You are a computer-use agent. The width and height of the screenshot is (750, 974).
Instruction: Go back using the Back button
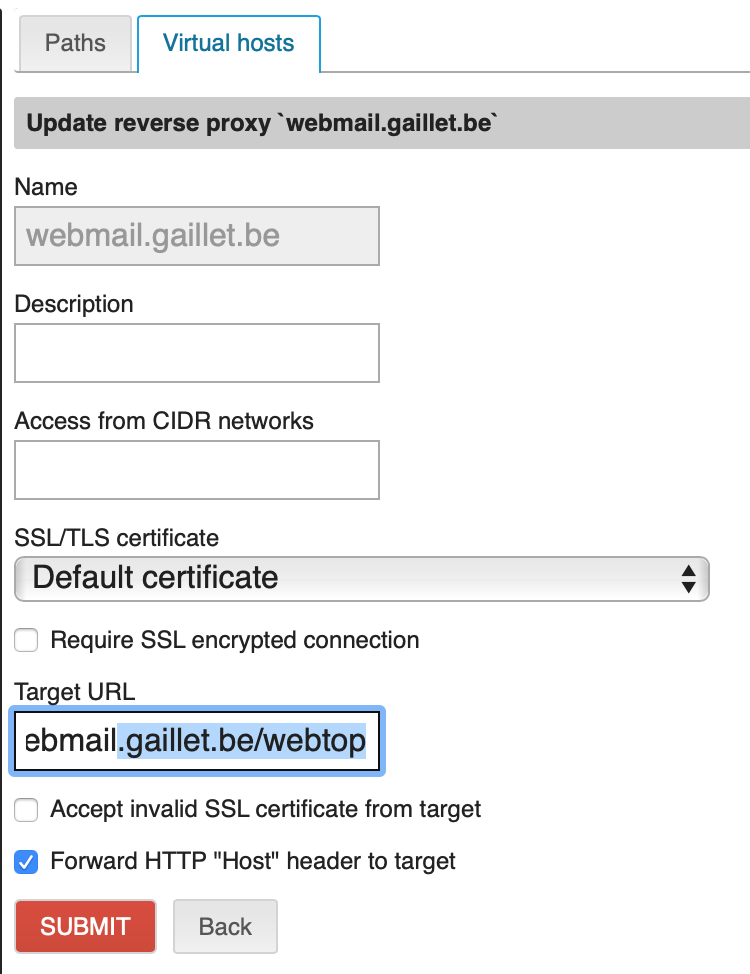pyautogui.click(x=225, y=926)
